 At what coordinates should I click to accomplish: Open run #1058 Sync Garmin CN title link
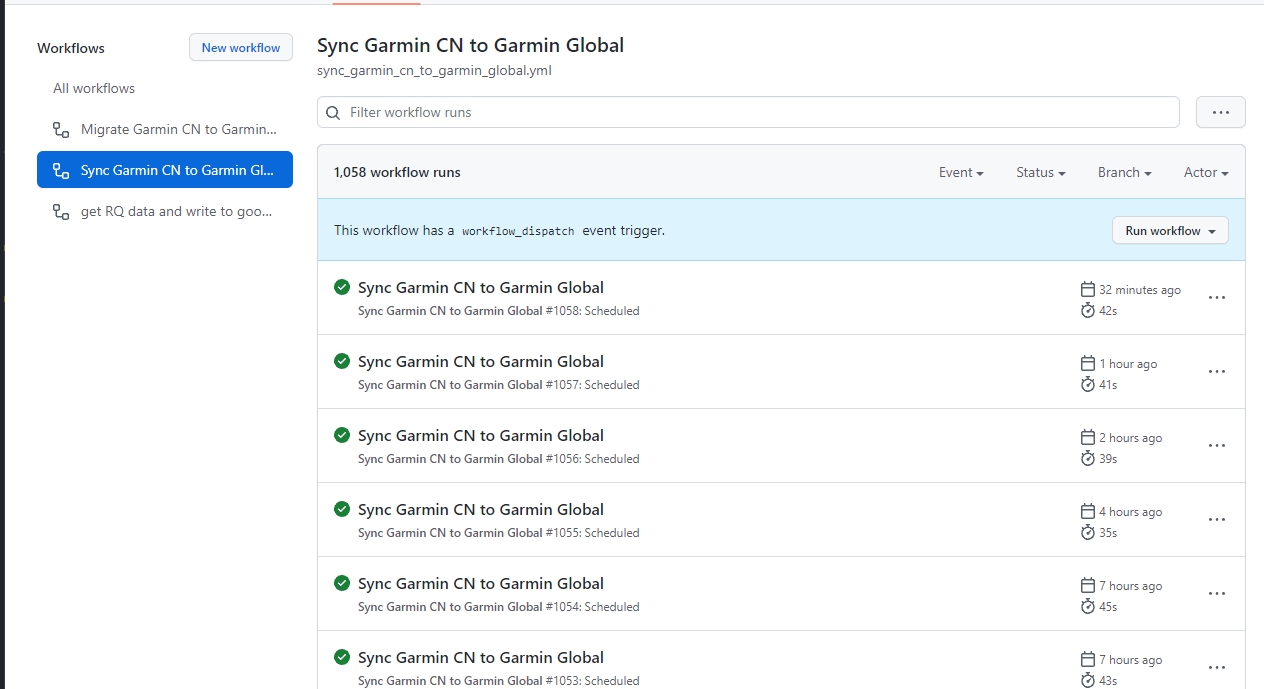coord(481,287)
